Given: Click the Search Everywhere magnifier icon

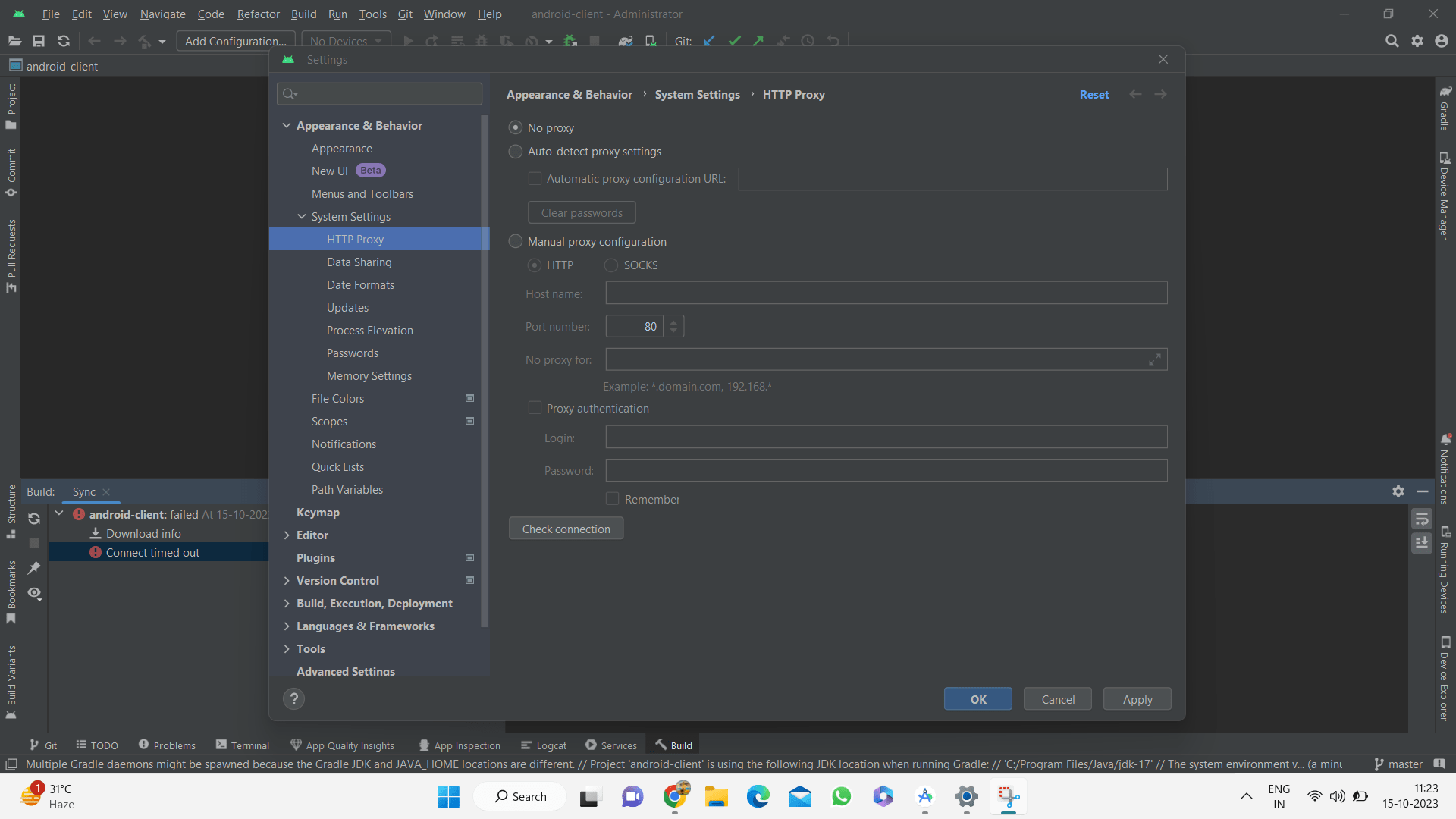Looking at the screenshot, I should (x=1392, y=41).
